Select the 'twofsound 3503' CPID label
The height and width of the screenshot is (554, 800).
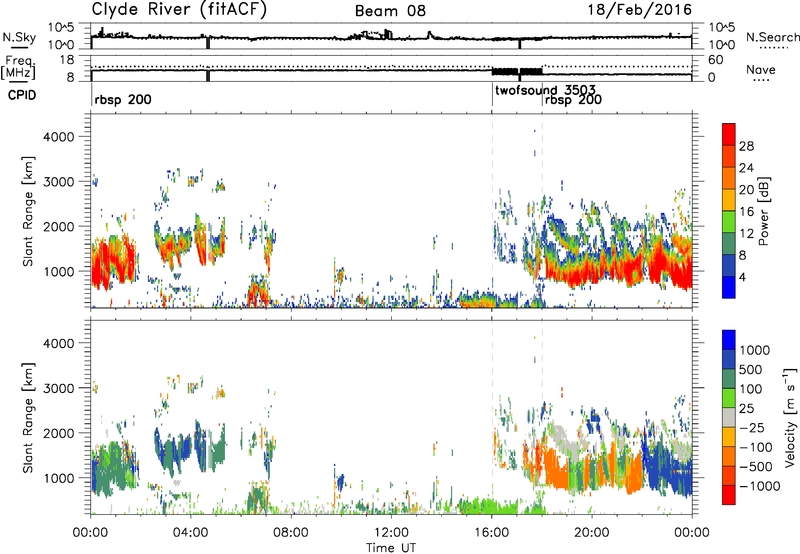click(x=545, y=90)
